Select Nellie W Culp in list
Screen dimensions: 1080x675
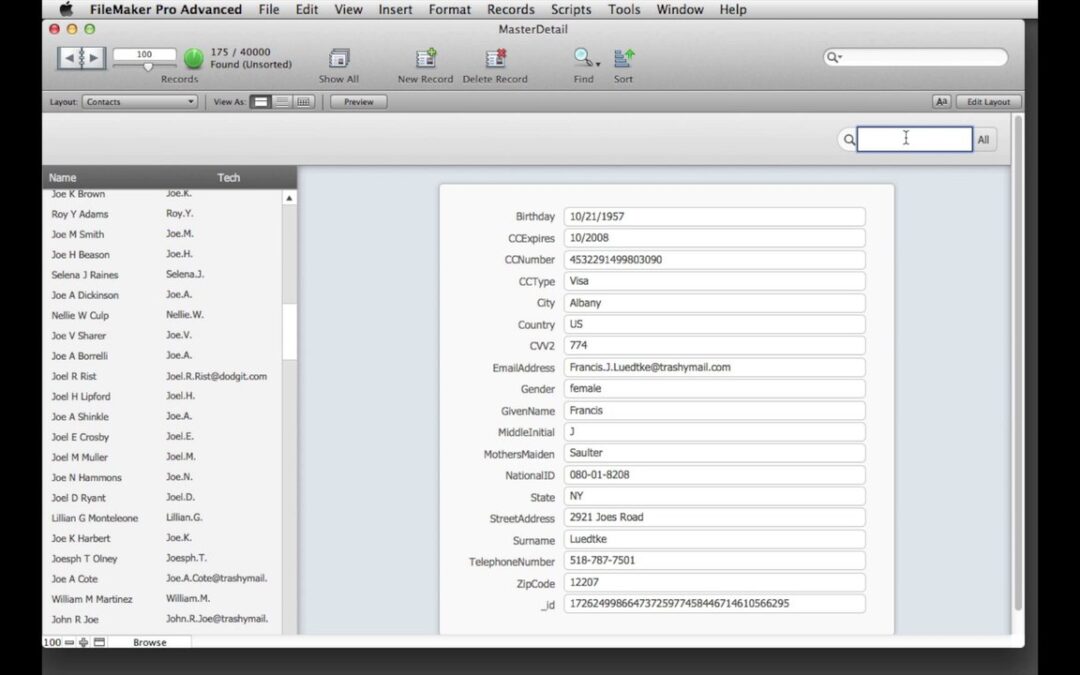pos(80,315)
